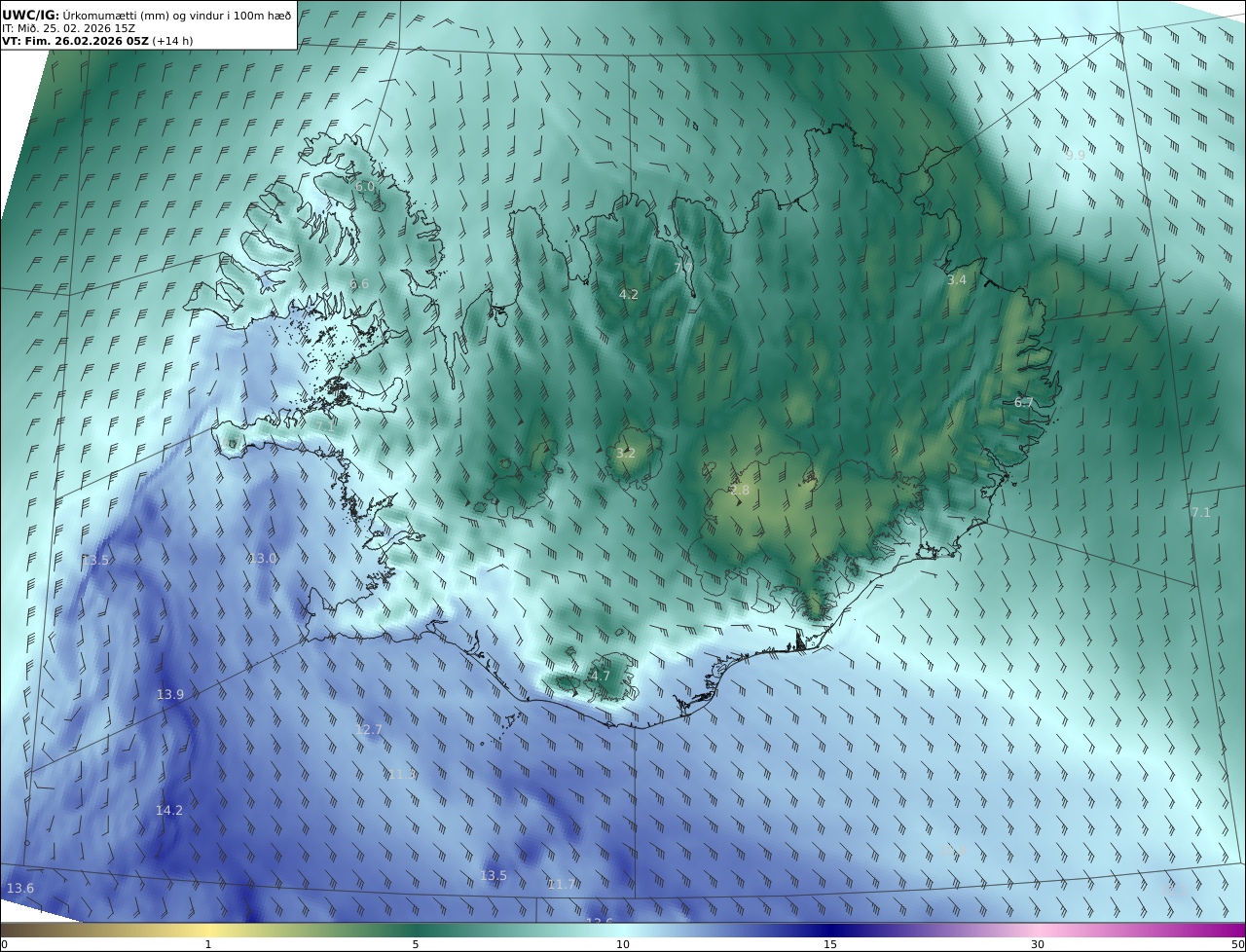Click the 6.0 value label in the Westfjords

(x=365, y=186)
